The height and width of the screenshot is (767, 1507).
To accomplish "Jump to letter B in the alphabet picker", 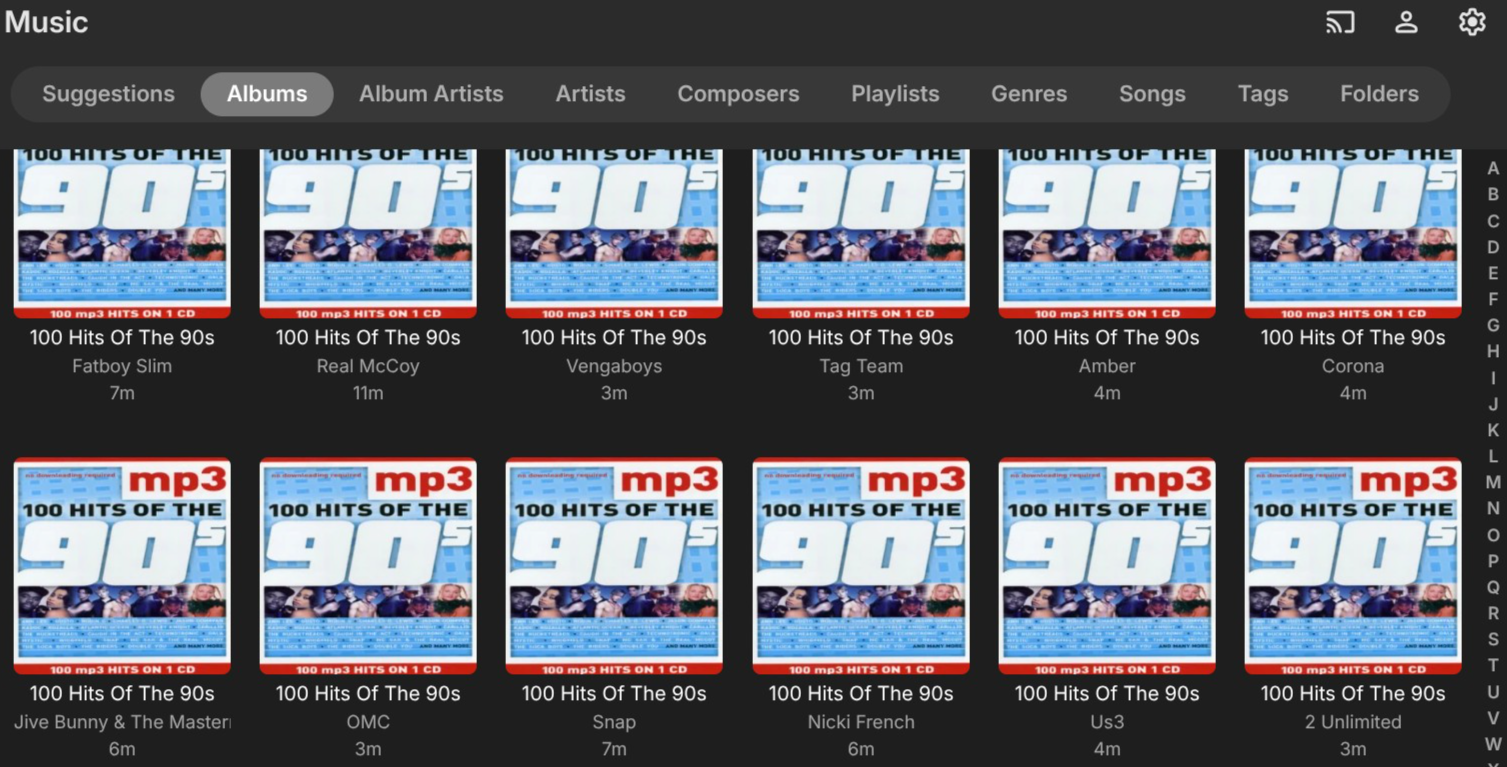I will (x=1493, y=195).
